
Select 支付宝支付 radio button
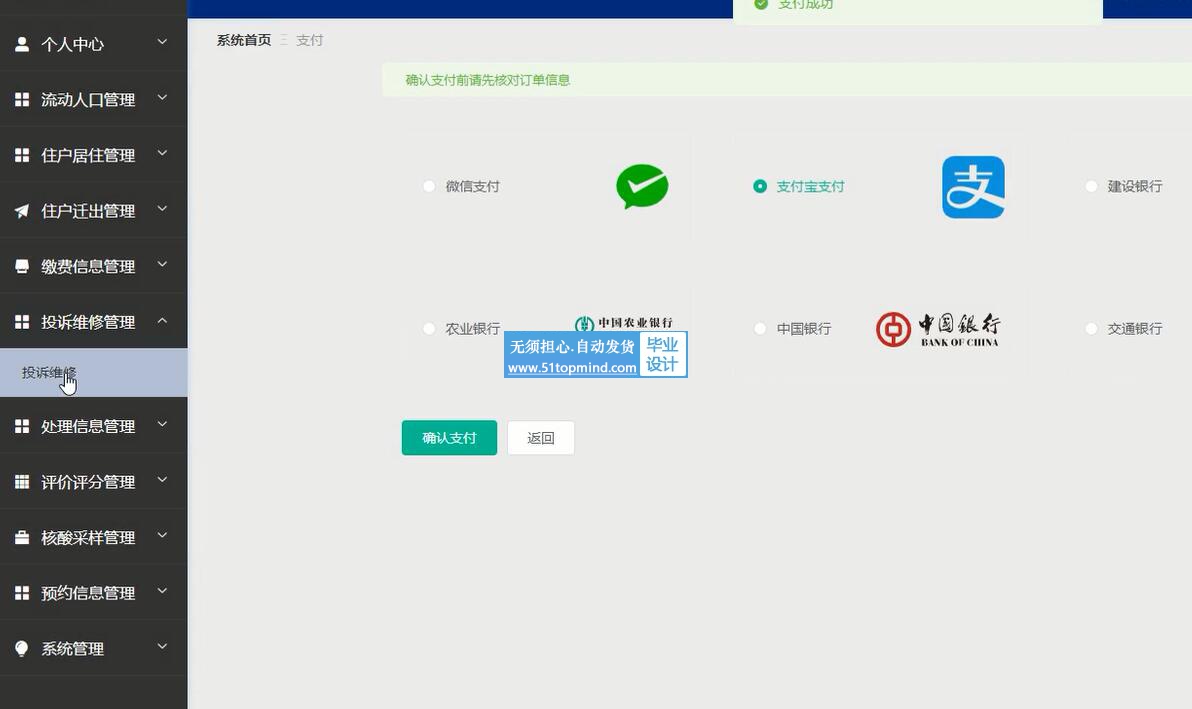(759, 186)
